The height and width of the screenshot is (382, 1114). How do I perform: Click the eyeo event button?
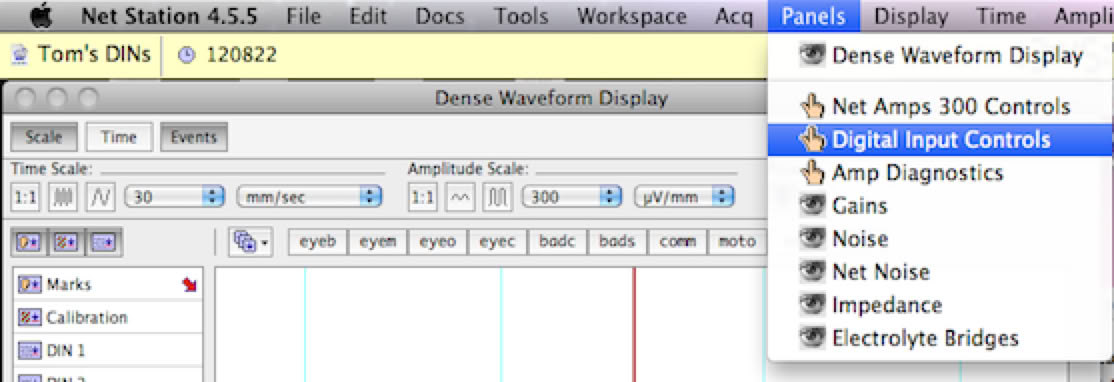[x=438, y=242]
